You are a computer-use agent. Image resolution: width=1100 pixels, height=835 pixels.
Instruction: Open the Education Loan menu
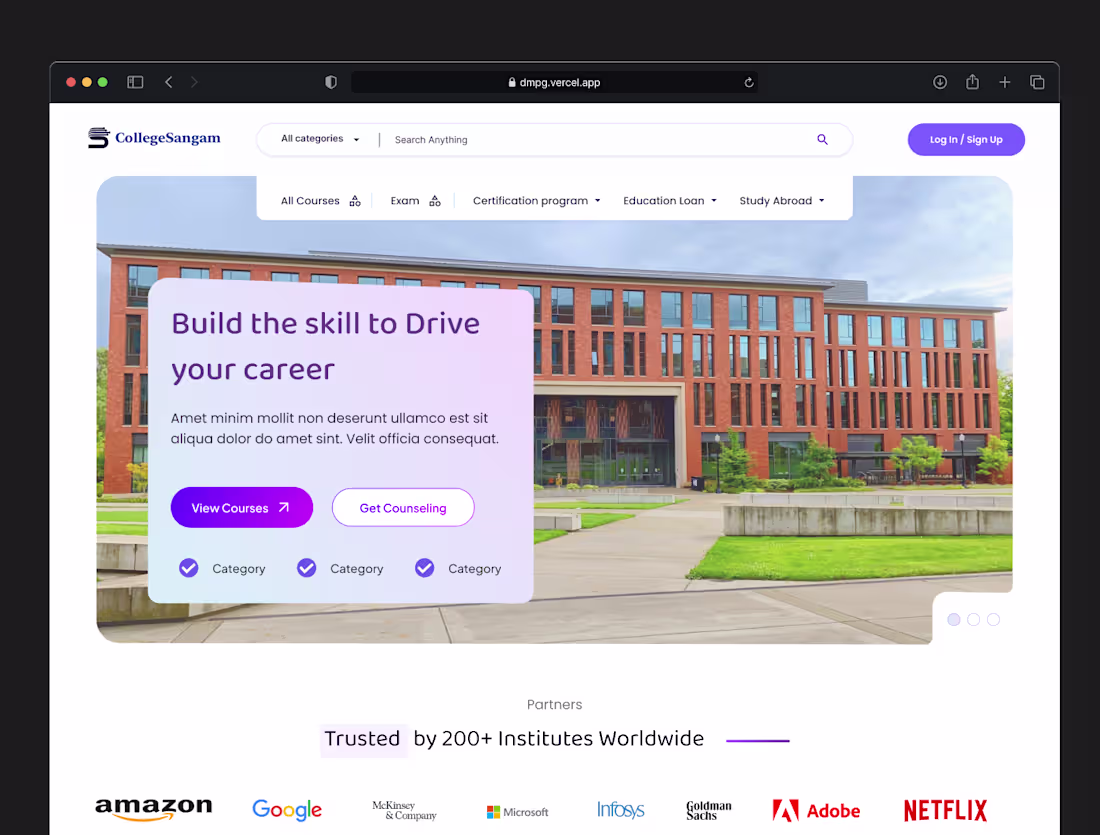pyautogui.click(x=669, y=200)
